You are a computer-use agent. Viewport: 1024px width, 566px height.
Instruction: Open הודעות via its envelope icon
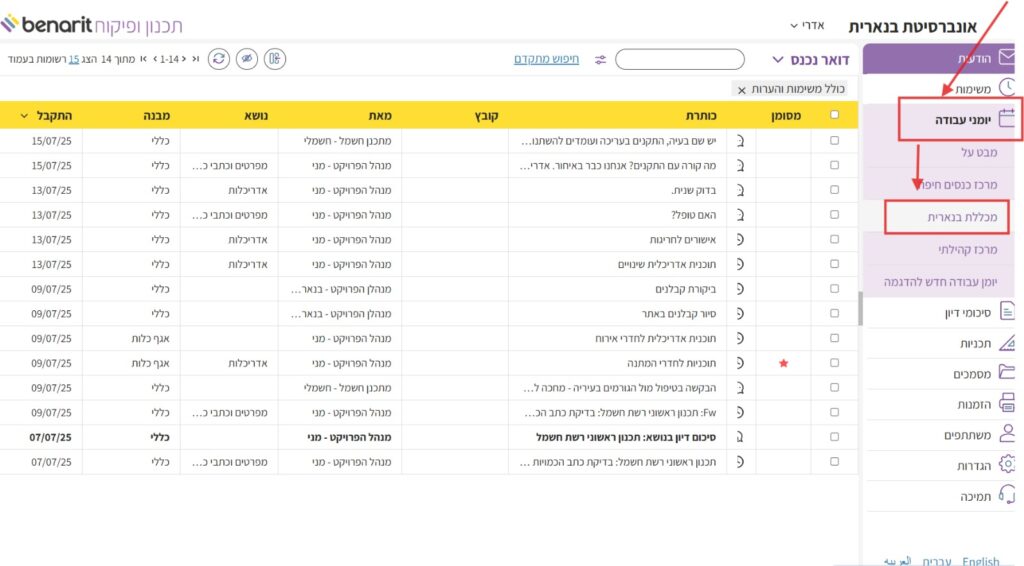tap(1006, 57)
